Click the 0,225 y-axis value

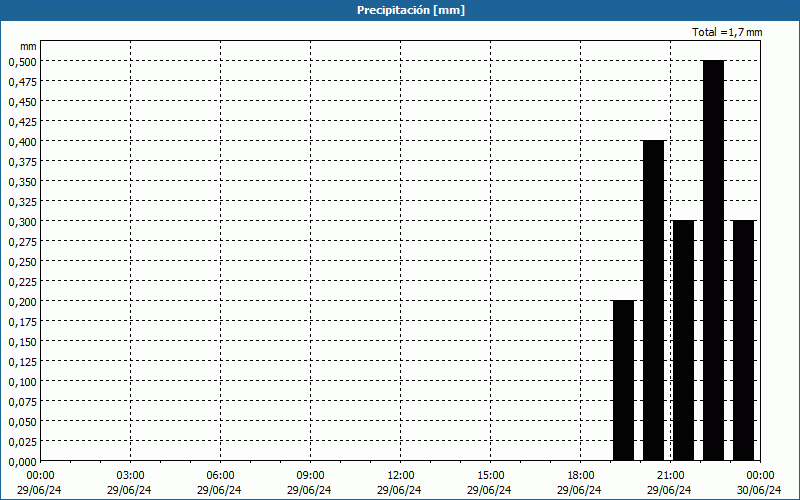pos(22,281)
